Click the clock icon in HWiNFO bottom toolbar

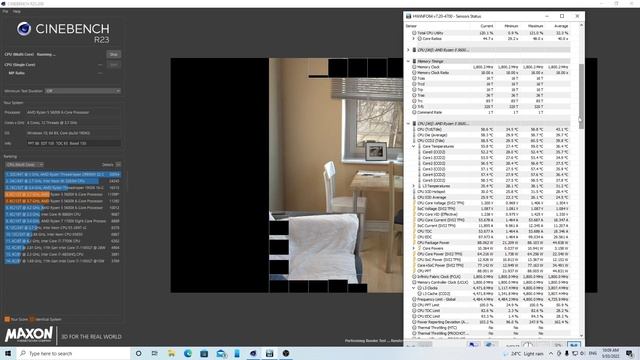tap(527, 345)
